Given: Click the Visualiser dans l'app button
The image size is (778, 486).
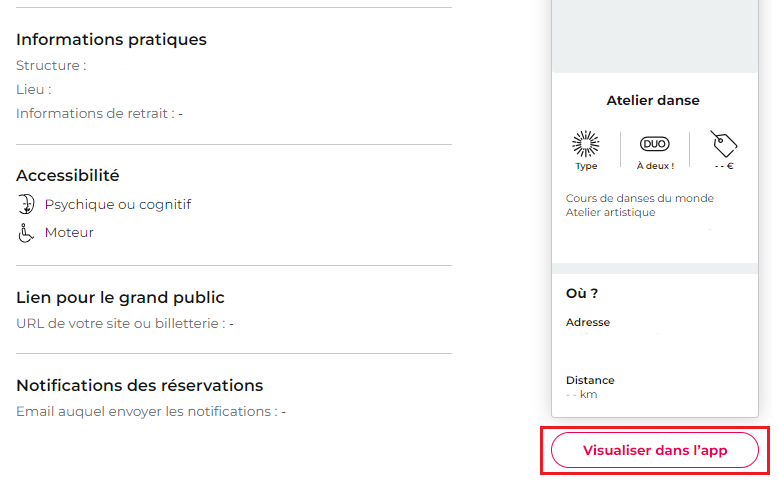Looking at the screenshot, I should point(654,450).
